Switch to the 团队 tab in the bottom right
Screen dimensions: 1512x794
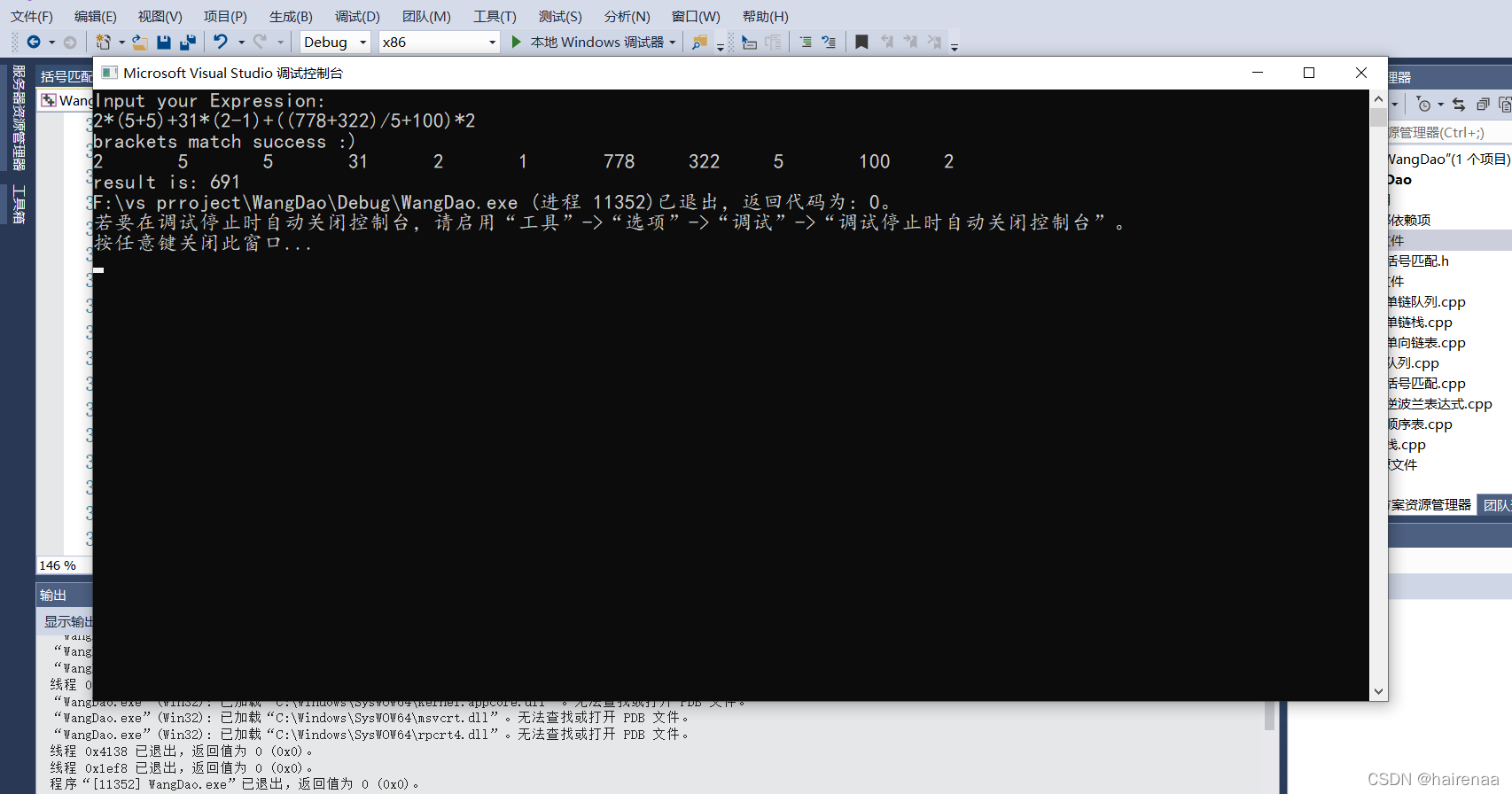1496,505
